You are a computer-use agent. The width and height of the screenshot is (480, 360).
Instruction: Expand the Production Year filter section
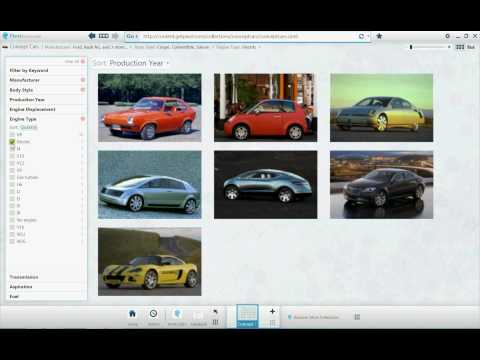(x=45, y=99)
